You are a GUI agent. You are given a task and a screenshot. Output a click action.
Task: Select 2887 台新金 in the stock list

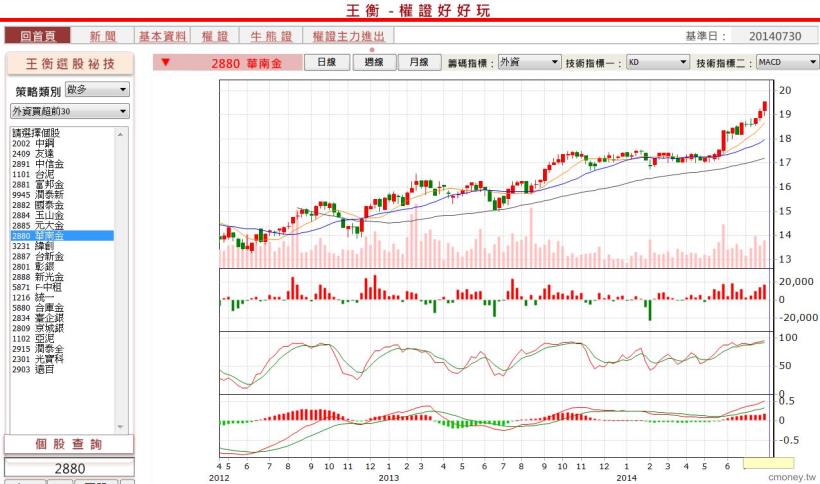tap(62, 256)
